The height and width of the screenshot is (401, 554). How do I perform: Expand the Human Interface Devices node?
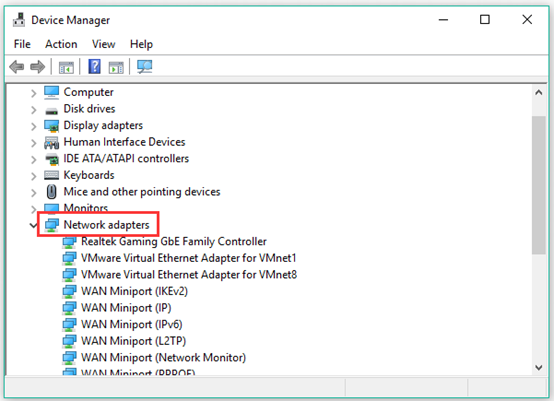(x=34, y=143)
